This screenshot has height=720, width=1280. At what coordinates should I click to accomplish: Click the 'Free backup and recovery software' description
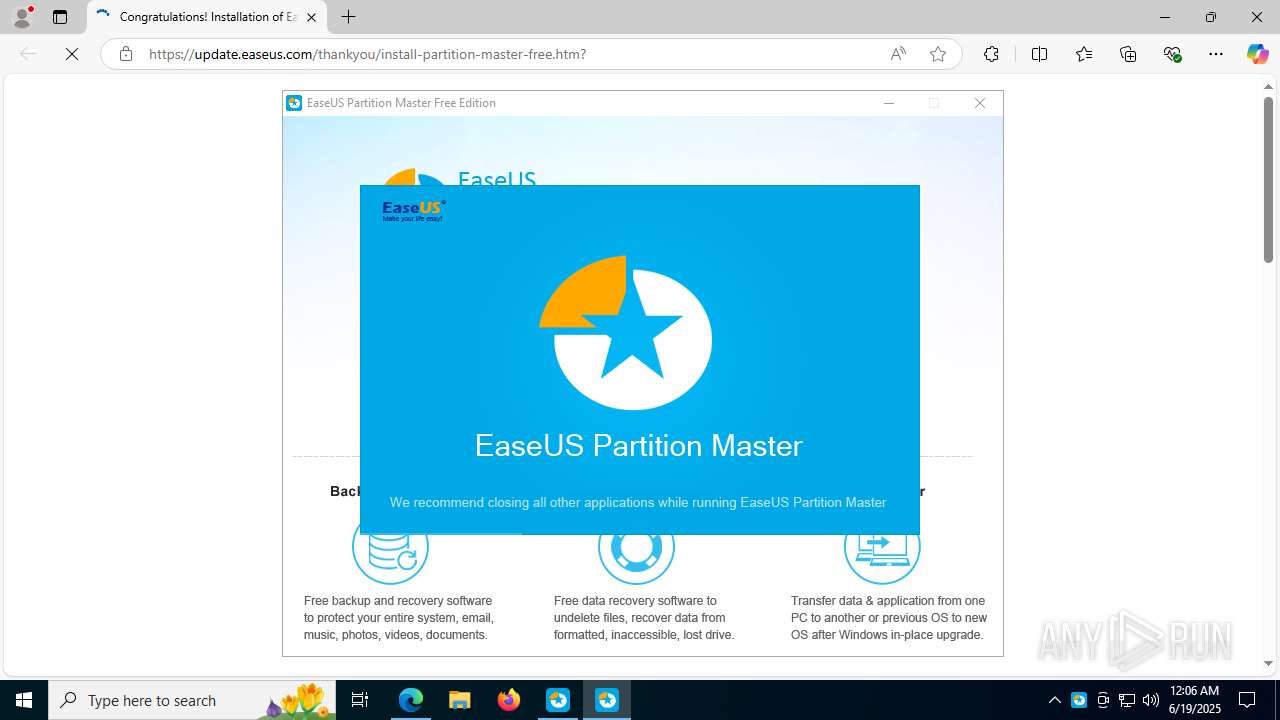399,618
